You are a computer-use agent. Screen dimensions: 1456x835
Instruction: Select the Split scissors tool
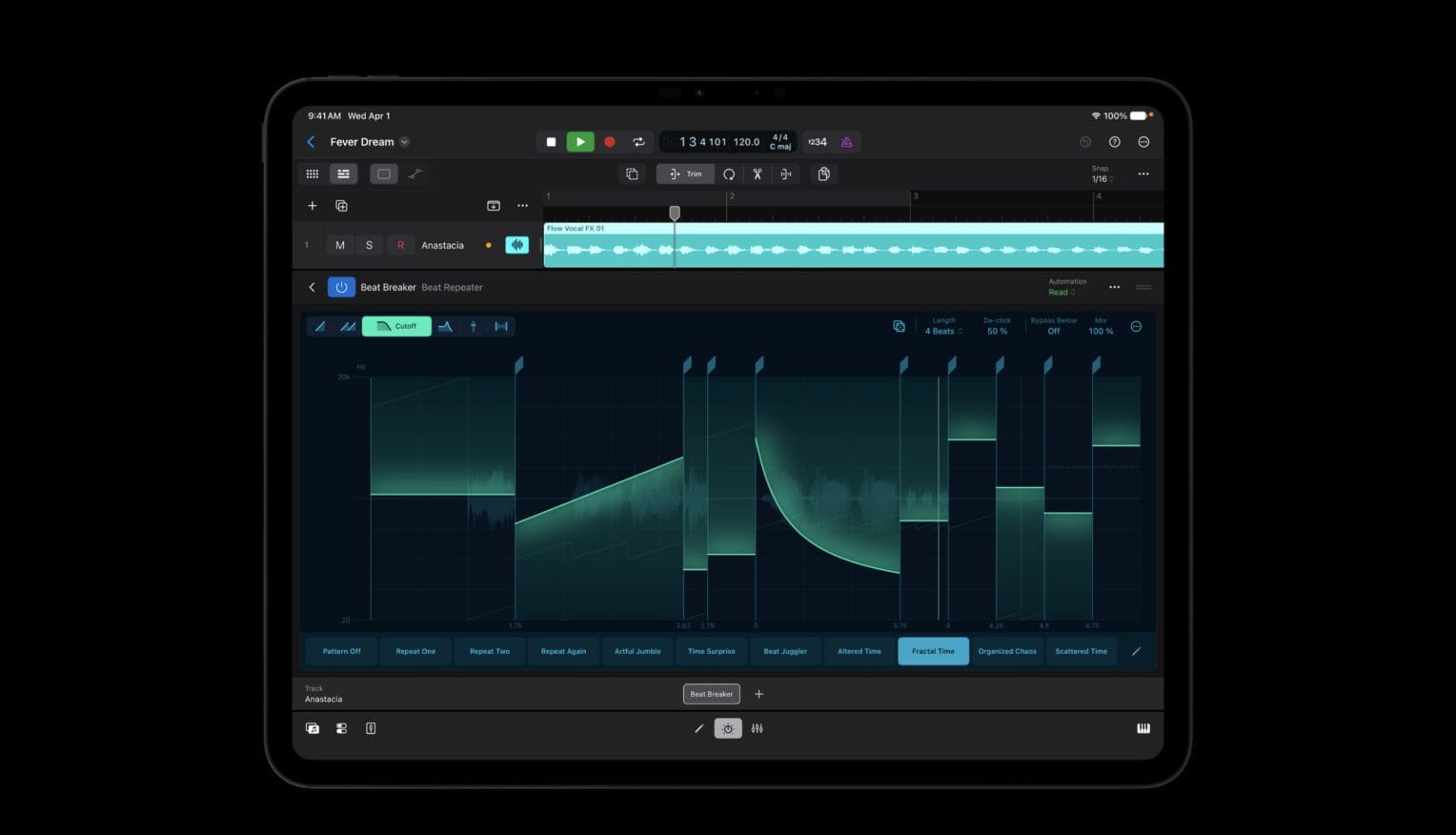(x=758, y=173)
